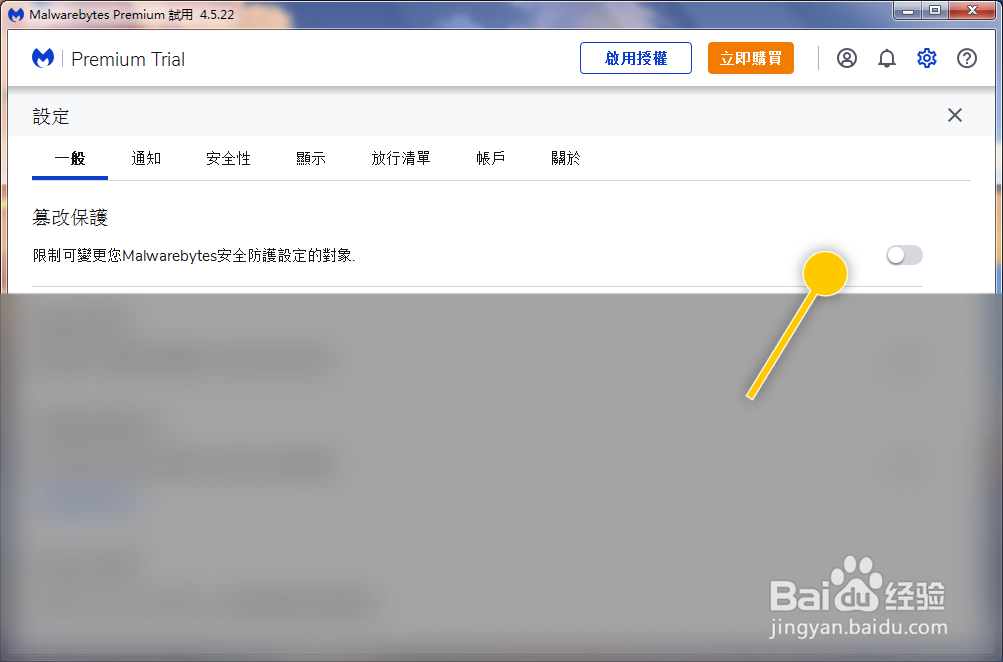
Task: Close the 設定 settings panel
Action: pyautogui.click(x=954, y=115)
